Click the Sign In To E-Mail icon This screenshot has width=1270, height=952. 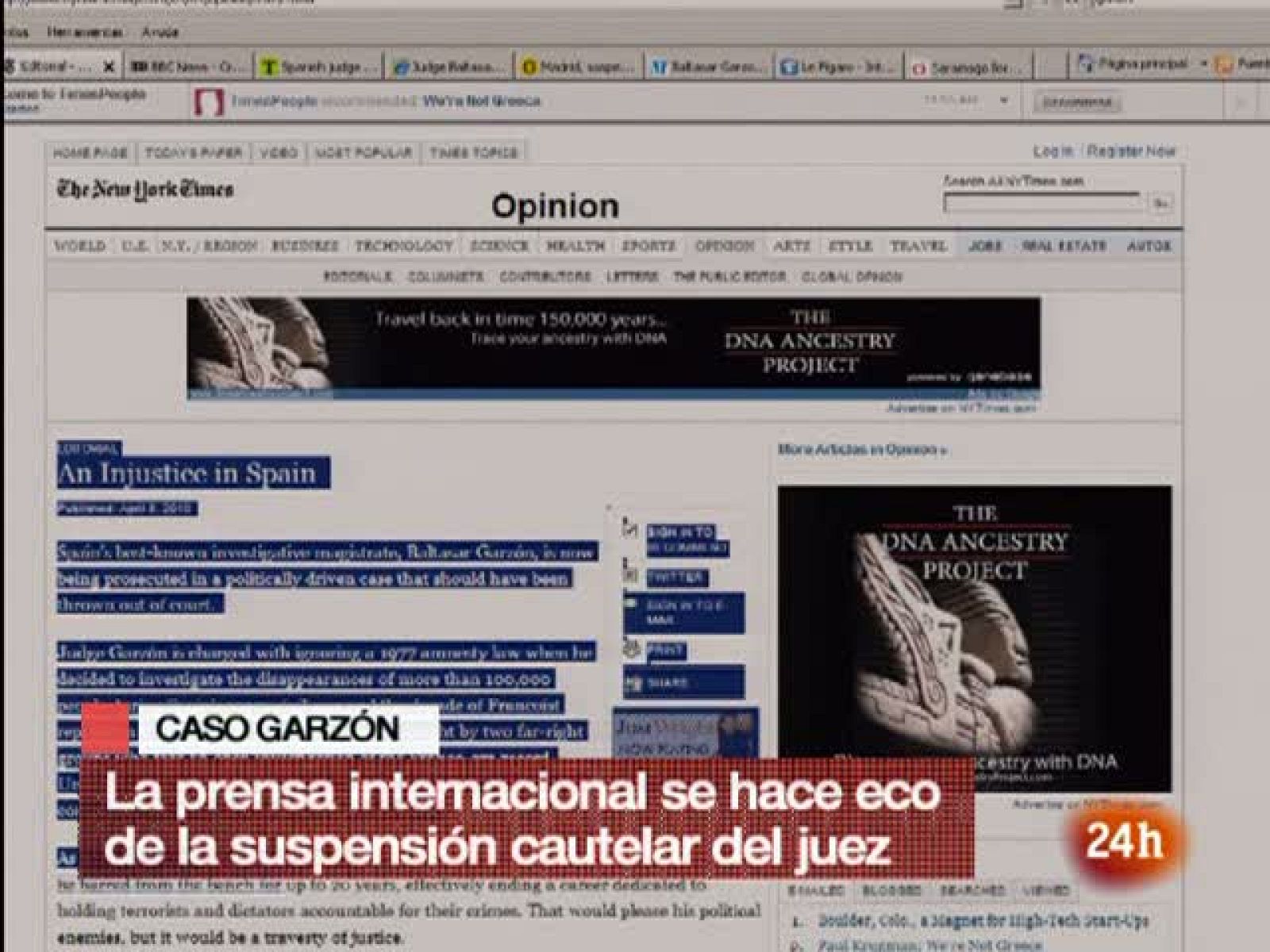pyautogui.click(x=629, y=603)
